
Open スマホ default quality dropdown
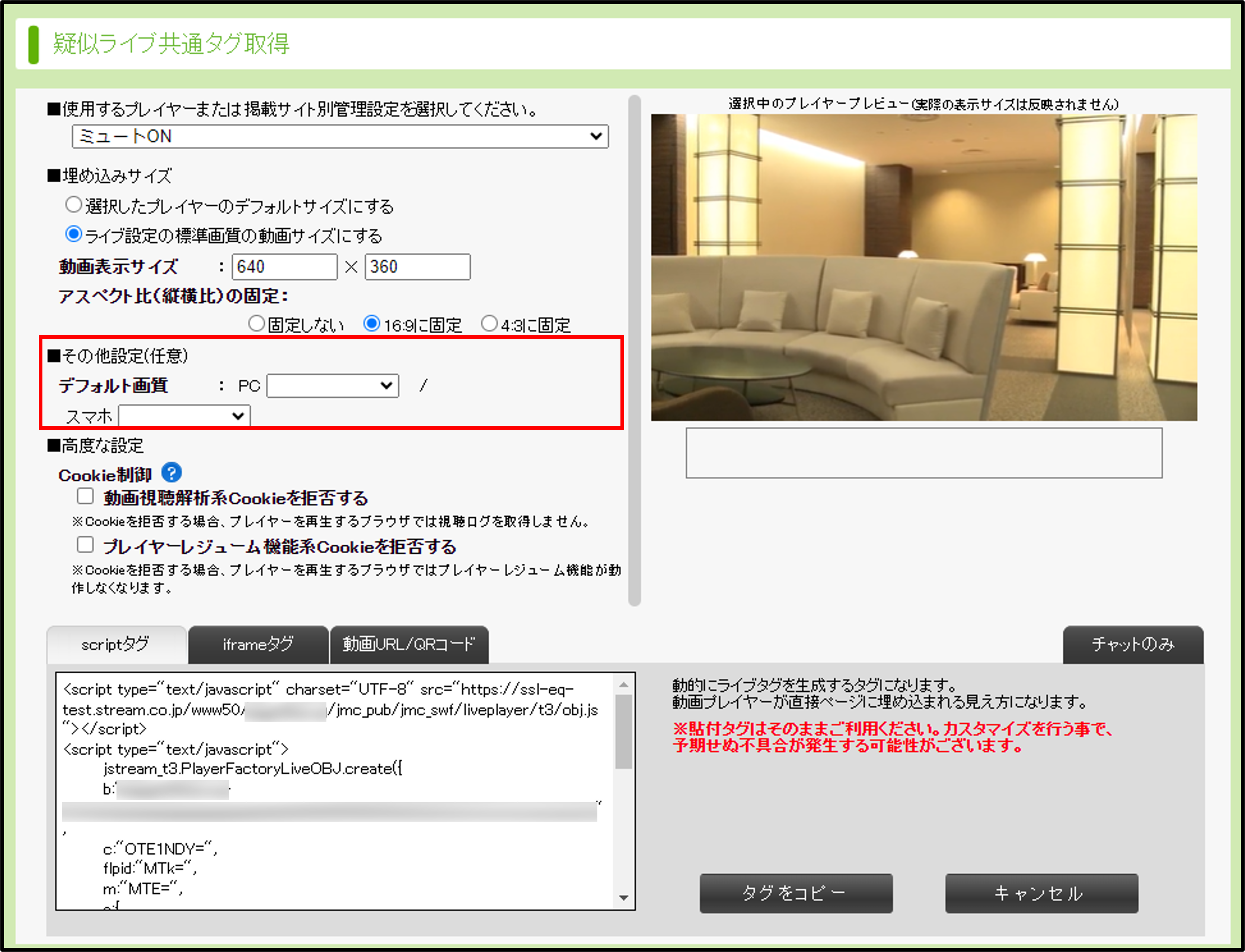184,416
